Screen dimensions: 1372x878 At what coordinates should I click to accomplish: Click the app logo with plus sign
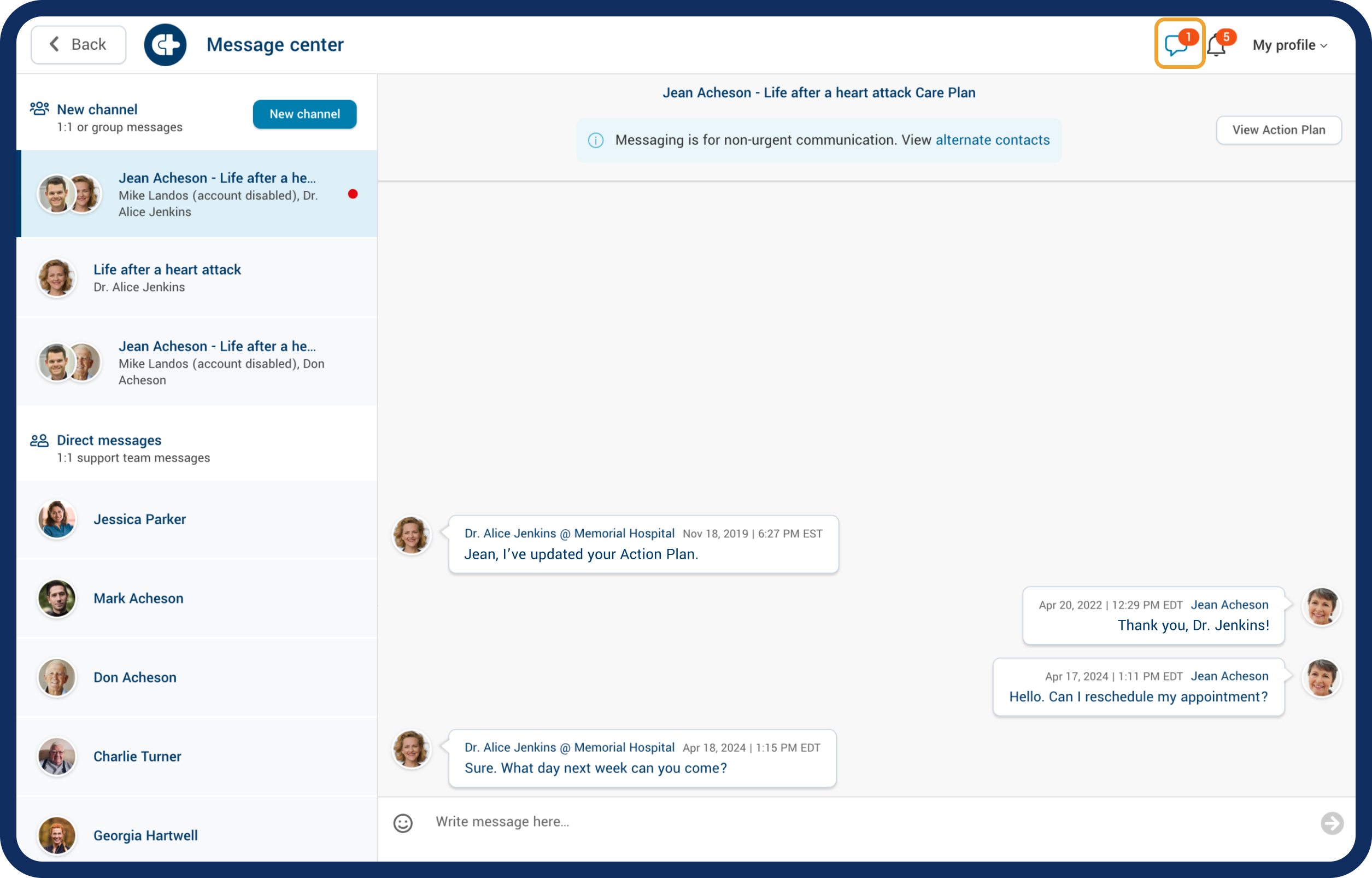click(x=165, y=44)
